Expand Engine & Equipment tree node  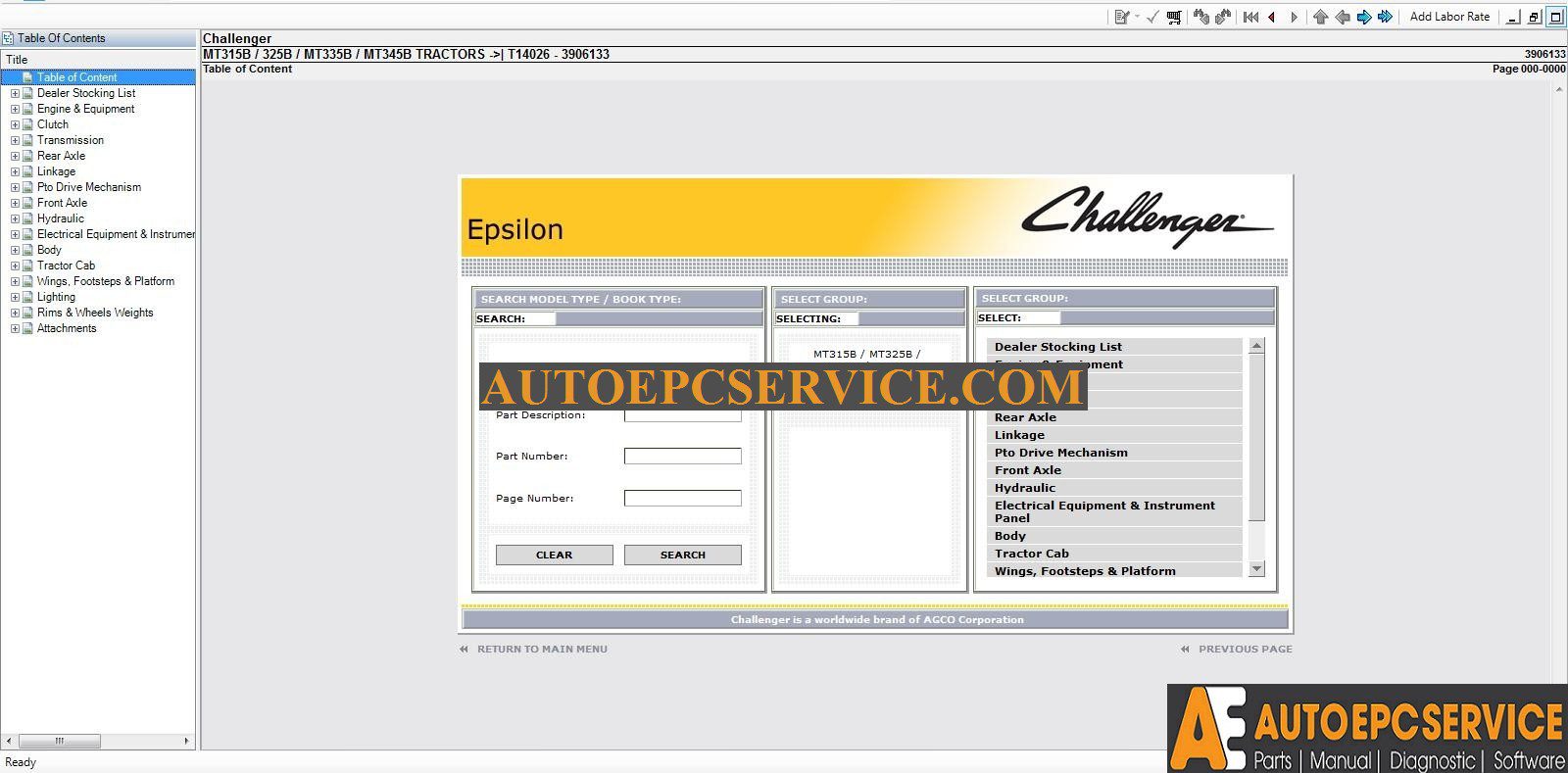coord(15,109)
